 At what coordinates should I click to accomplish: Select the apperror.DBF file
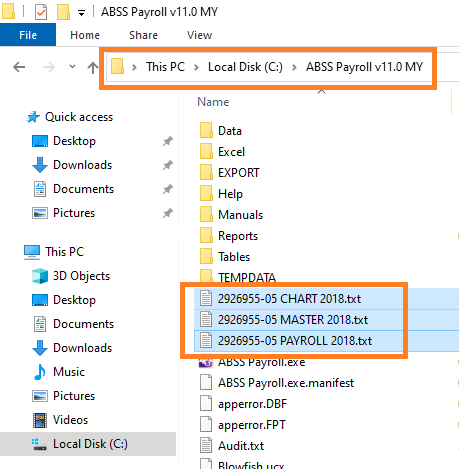tap(252, 404)
